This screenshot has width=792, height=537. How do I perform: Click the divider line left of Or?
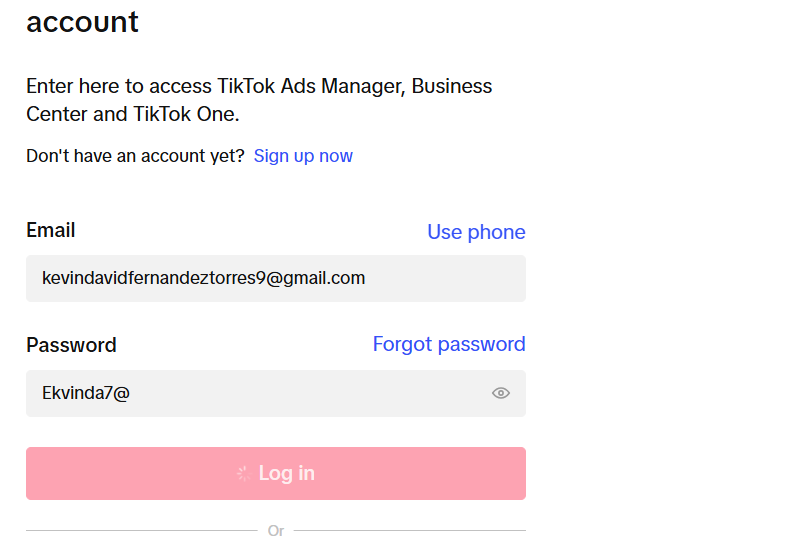(x=142, y=530)
